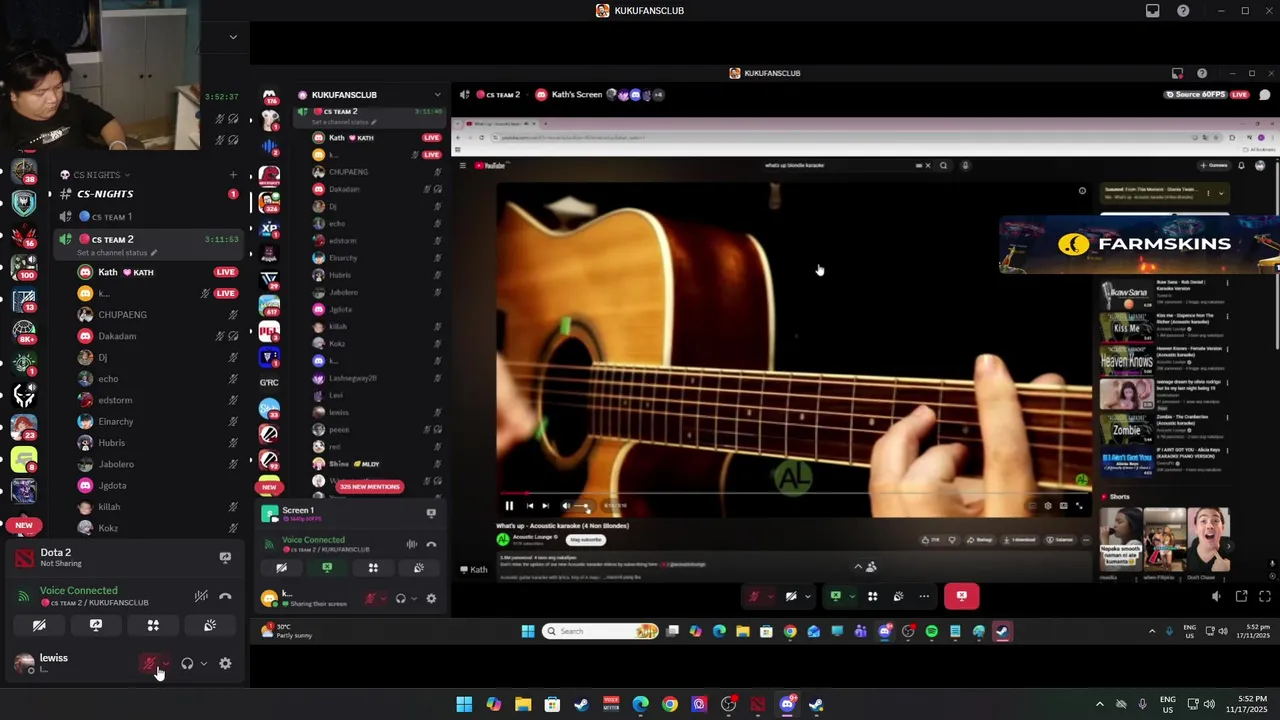Open YouTube player settings gear
Viewport: 1280px width, 720px height.
(x=1048, y=506)
